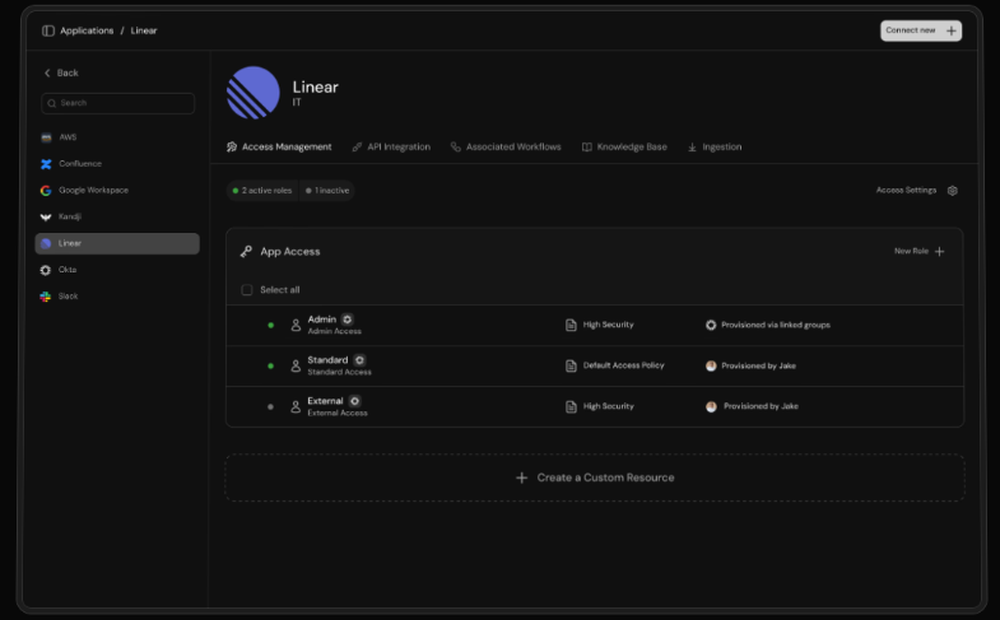
Task: Go Back using the sidebar link
Action: coord(61,73)
